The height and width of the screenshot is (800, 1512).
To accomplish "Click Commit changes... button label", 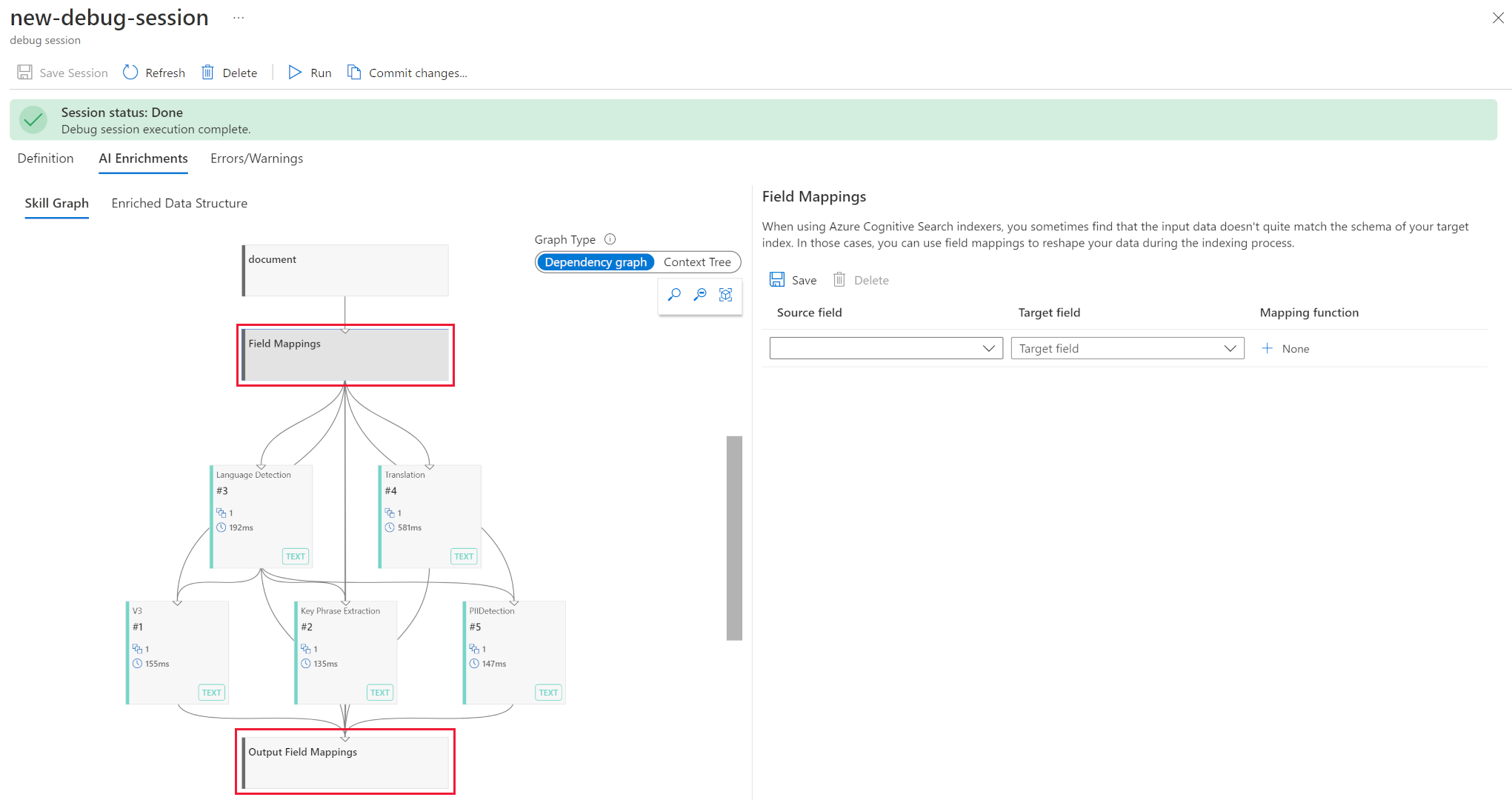I will (x=418, y=73).
